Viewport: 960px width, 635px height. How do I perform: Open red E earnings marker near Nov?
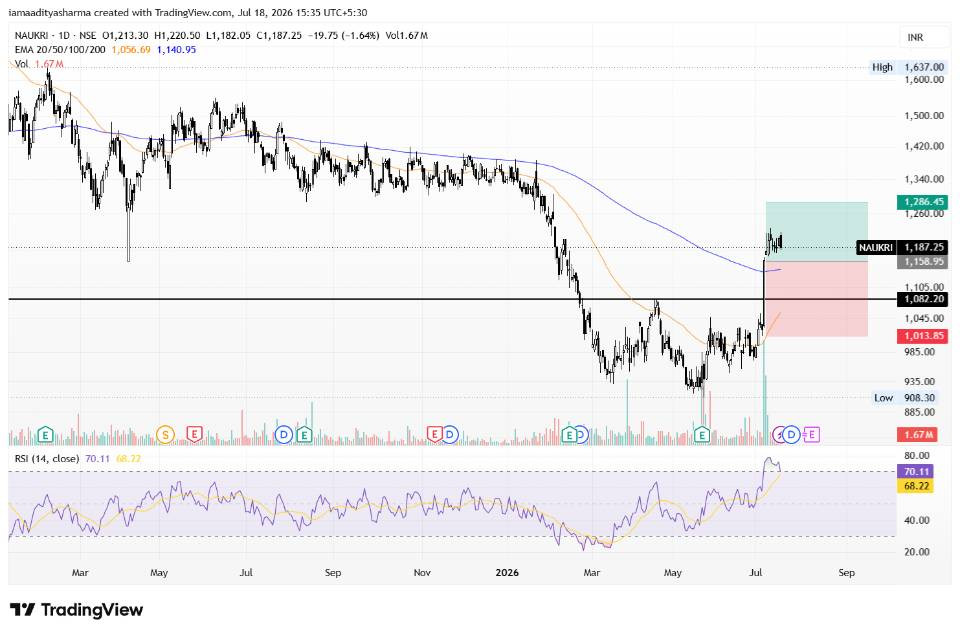point(435,435)
